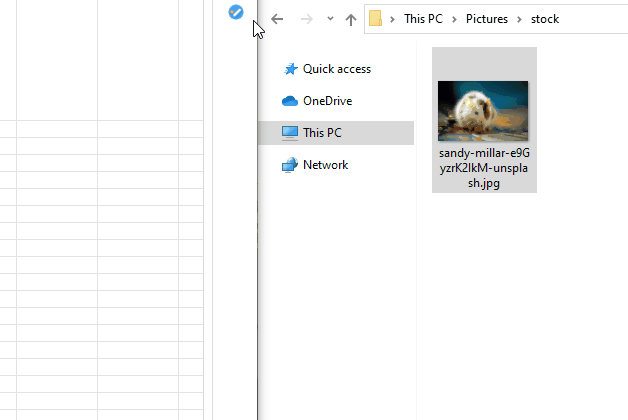Click the Network computer icon
Screen dimensions: 628x420
click(x=290, y=165)
